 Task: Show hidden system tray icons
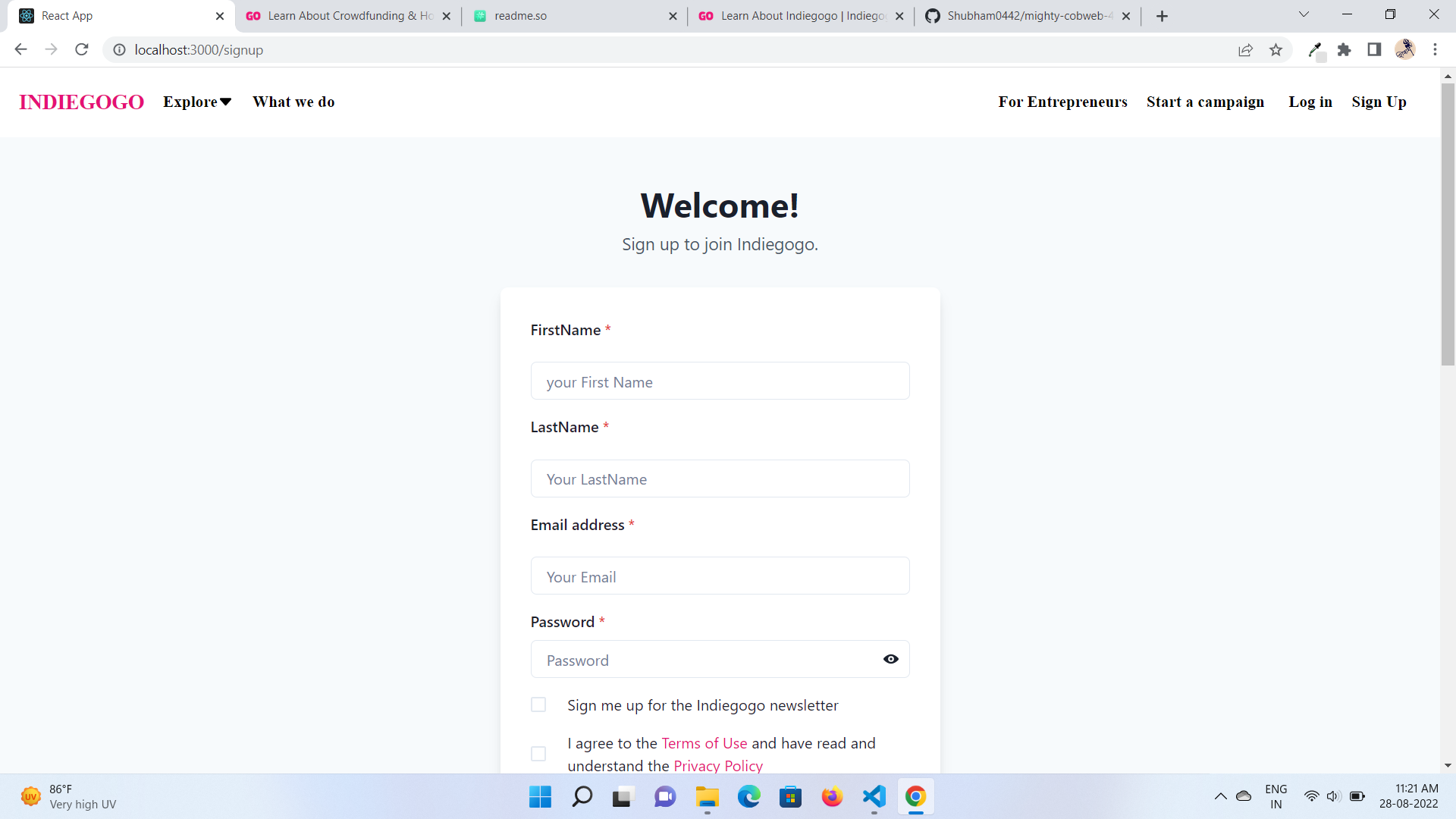(1220, 796)
